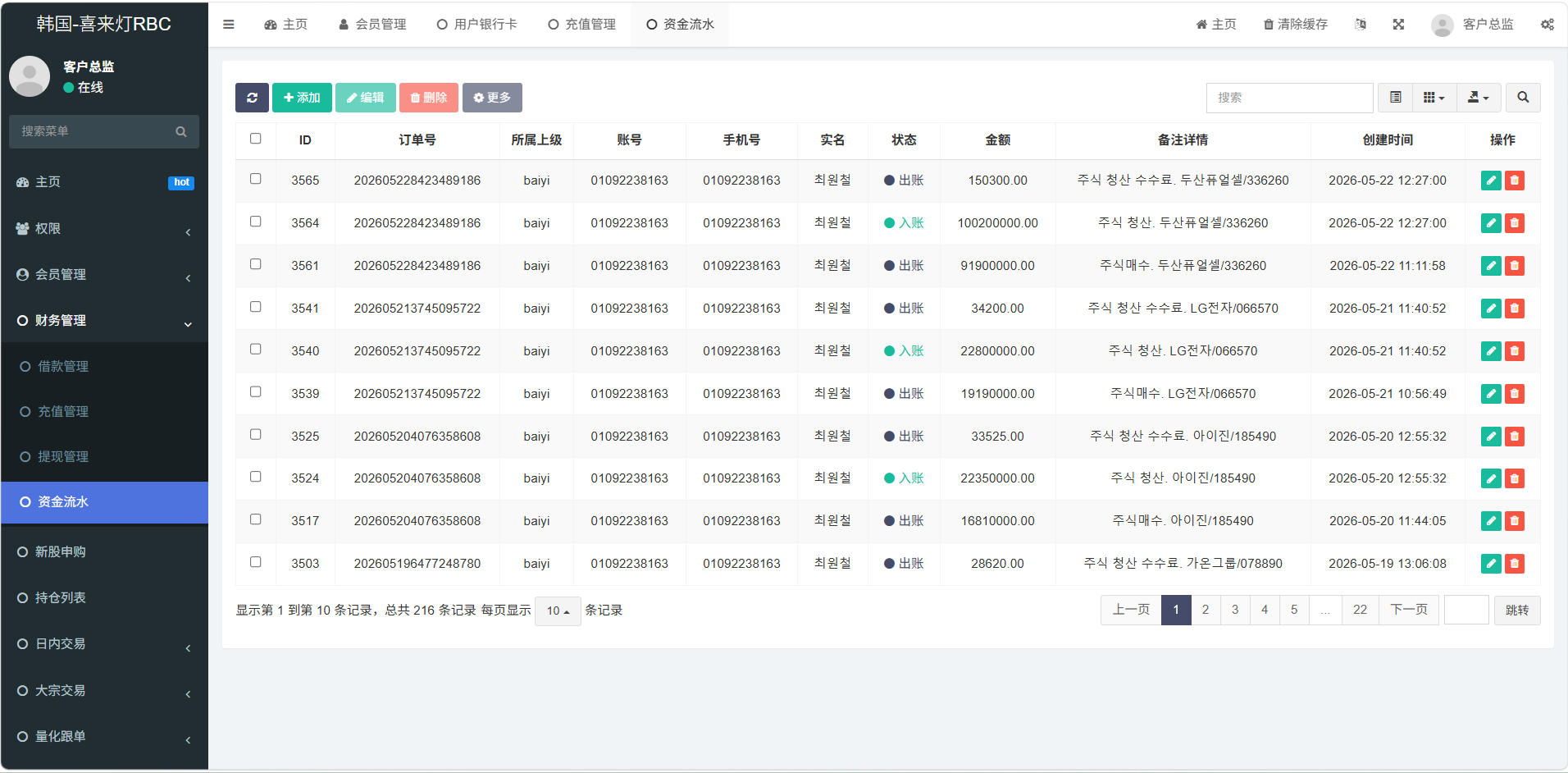Open the page size 10 dropdown
Image resolution: width=1568 pixels, height=773 pixels.
point(558,611)
